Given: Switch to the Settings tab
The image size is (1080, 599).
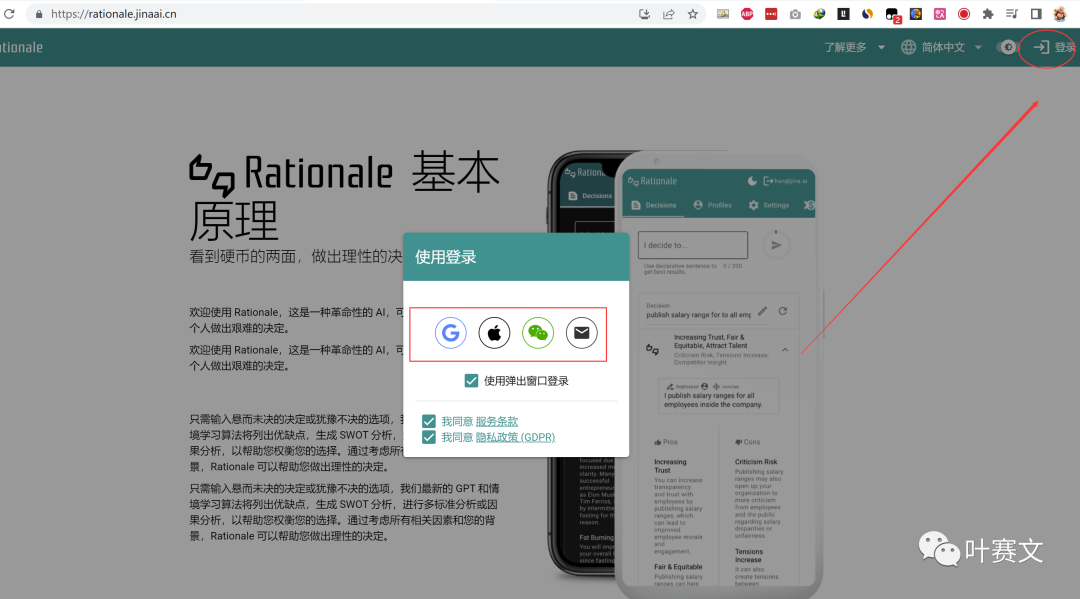Looking at the screenshot, I should click(x=772, y=204).
